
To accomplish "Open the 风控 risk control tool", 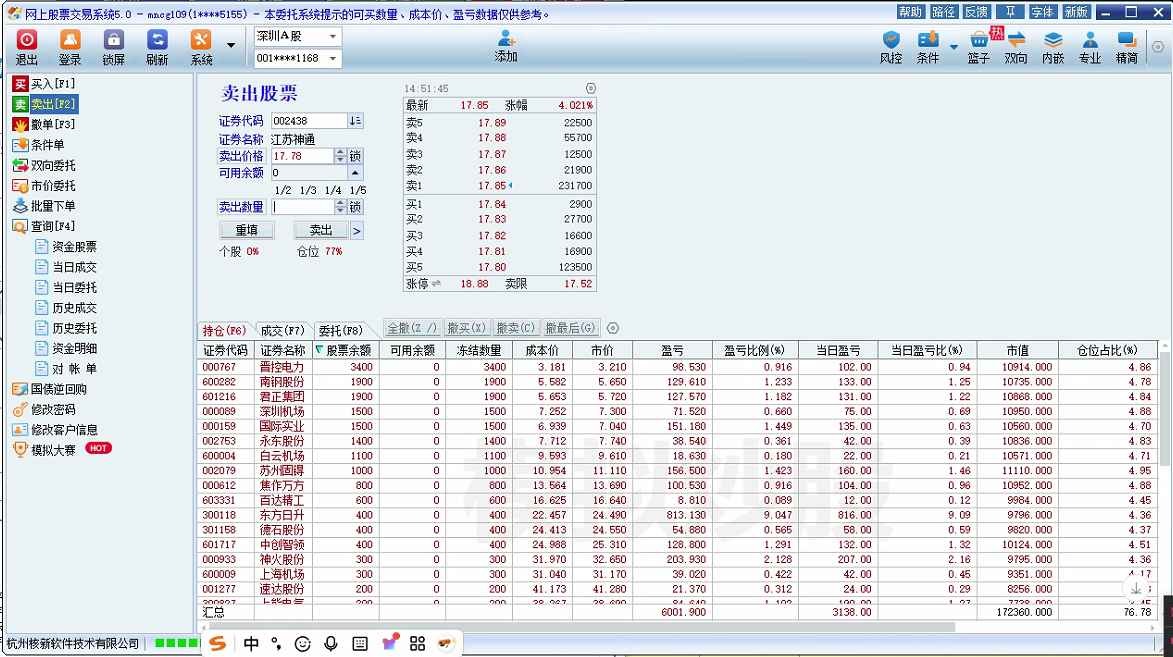I will coord(890,46).
